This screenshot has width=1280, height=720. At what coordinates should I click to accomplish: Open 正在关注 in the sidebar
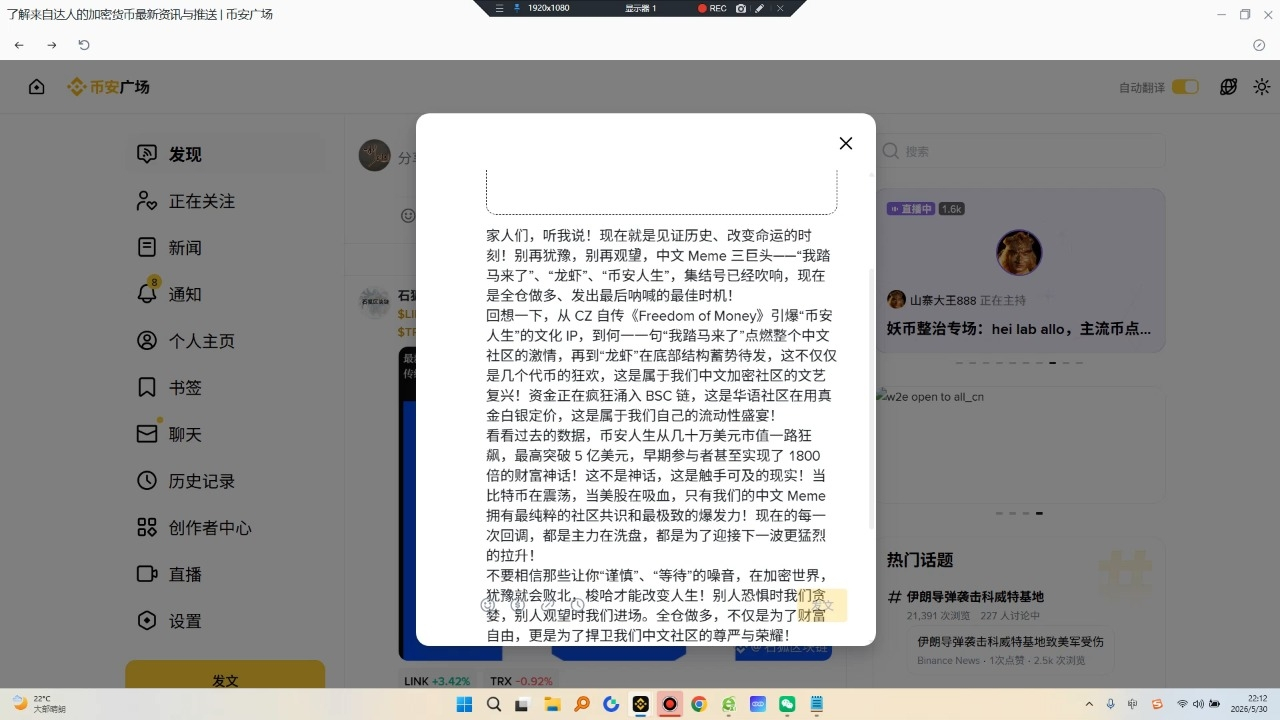pos(226,201)
